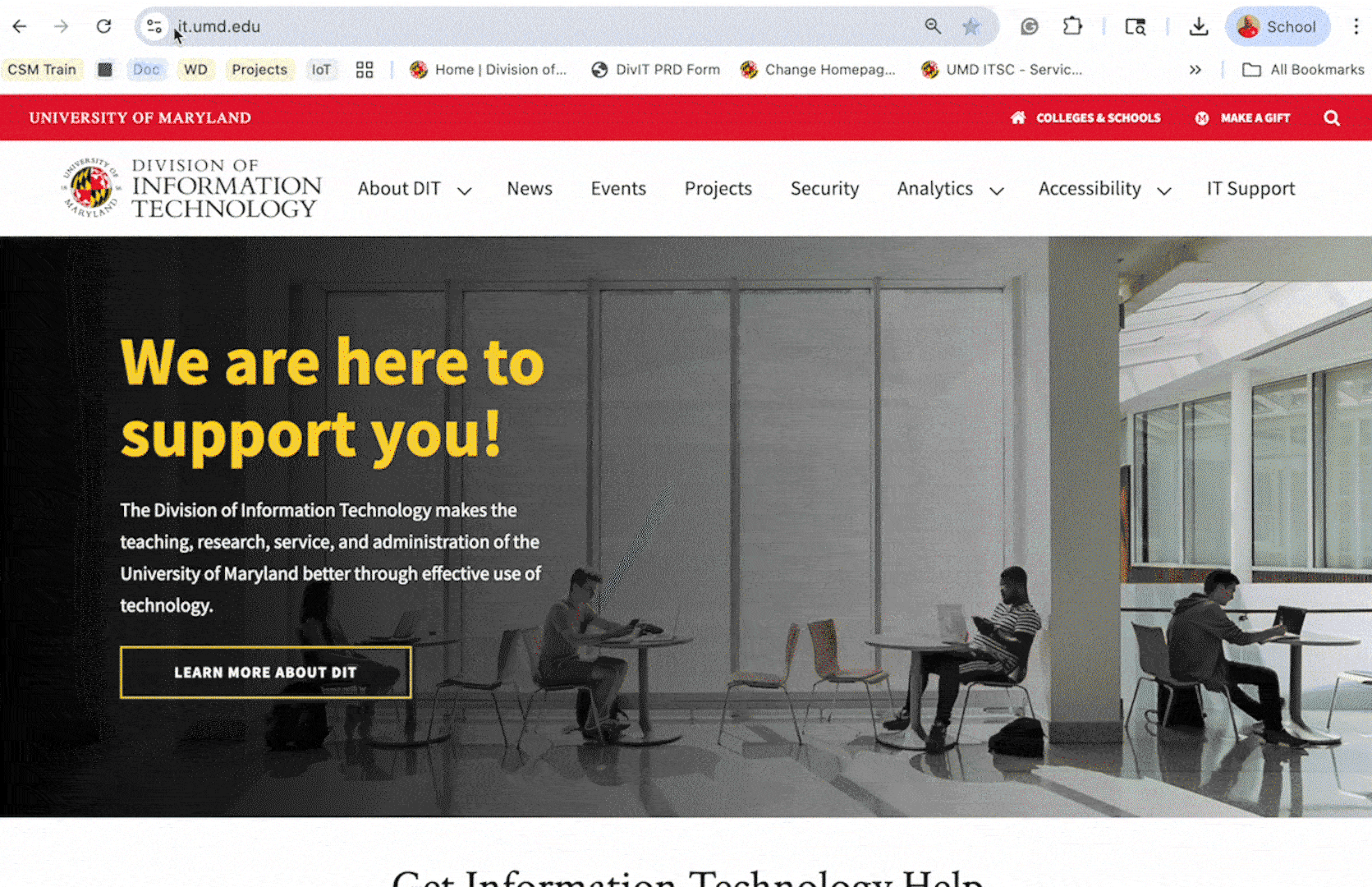
Task: Expand the Analytics menu chevron
Action: coord(997,191)
